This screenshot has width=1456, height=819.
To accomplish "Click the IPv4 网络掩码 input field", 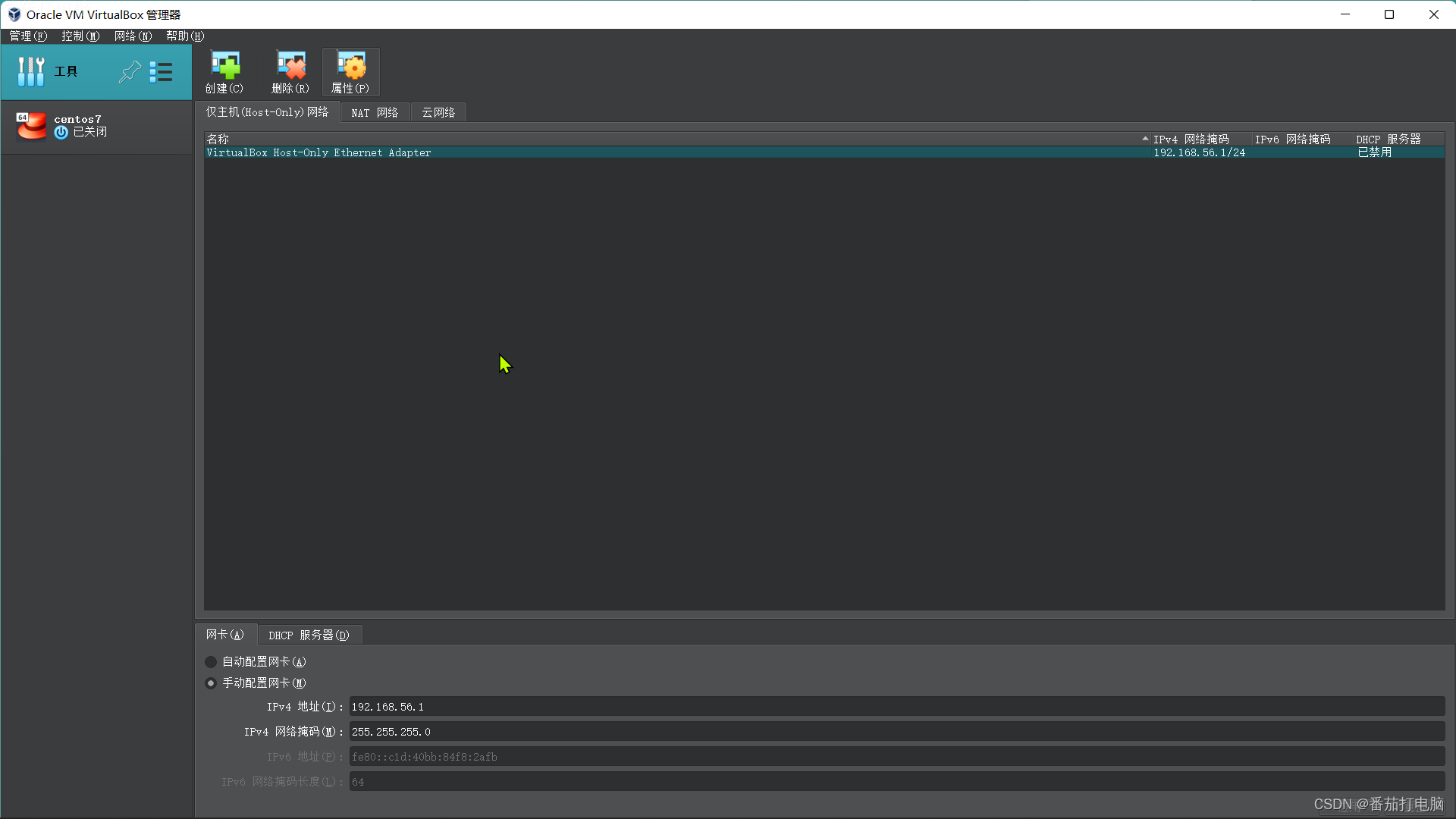I will 897,732.
